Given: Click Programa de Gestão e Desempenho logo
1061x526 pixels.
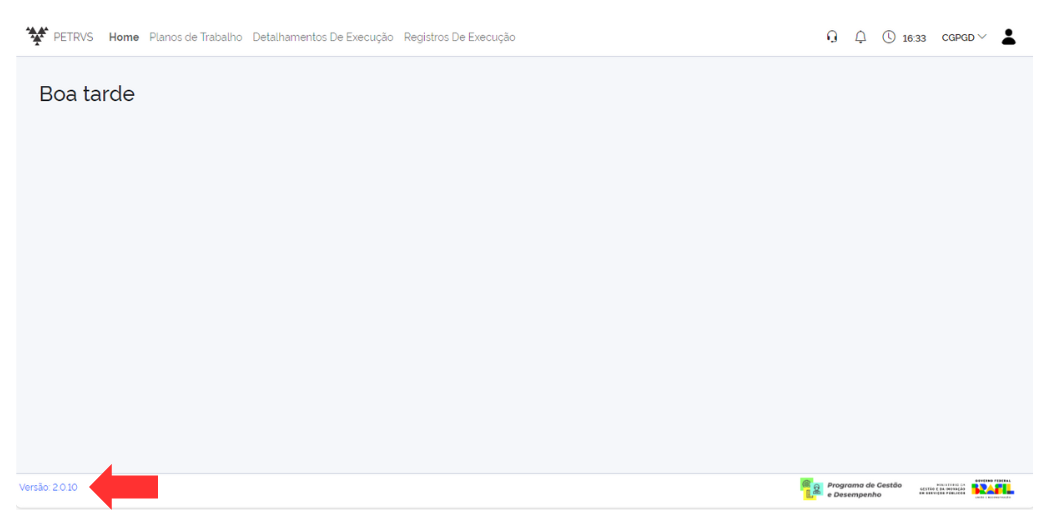Looking at the screenshot, I should (851, 489).
